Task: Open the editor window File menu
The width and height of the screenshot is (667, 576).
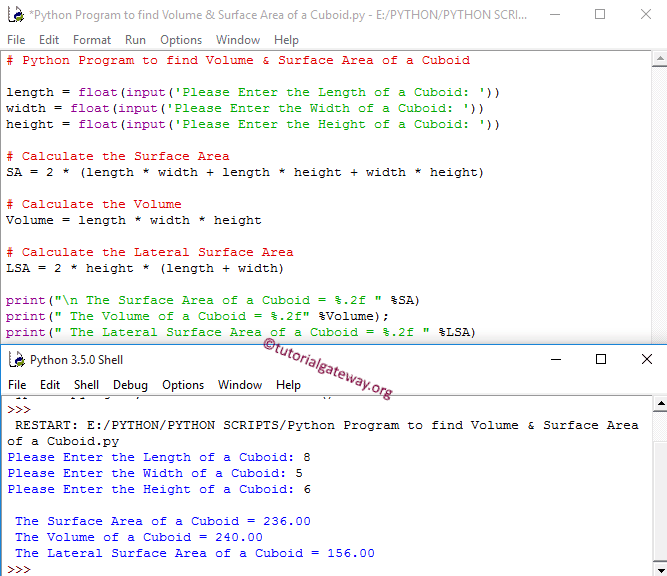Action: click(16, 40)
